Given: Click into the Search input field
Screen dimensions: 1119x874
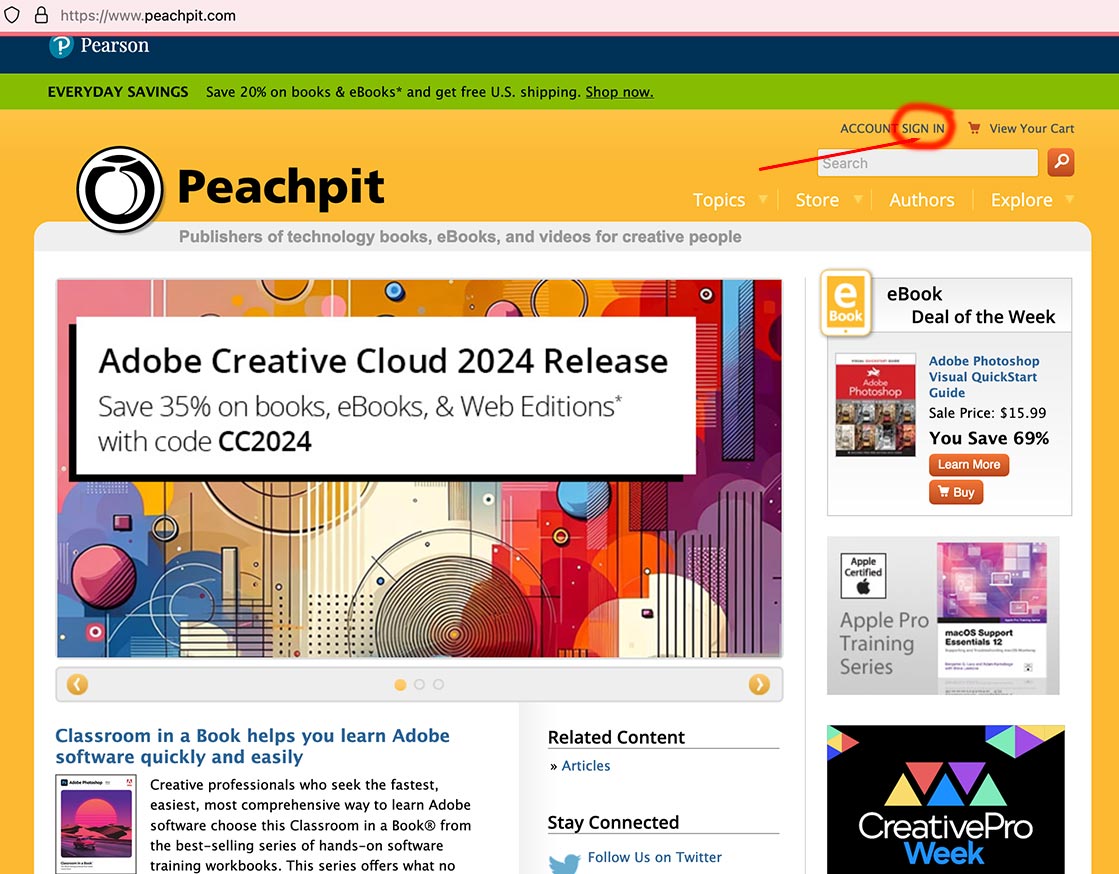Looking at the screenshot, I should (927, 163).
